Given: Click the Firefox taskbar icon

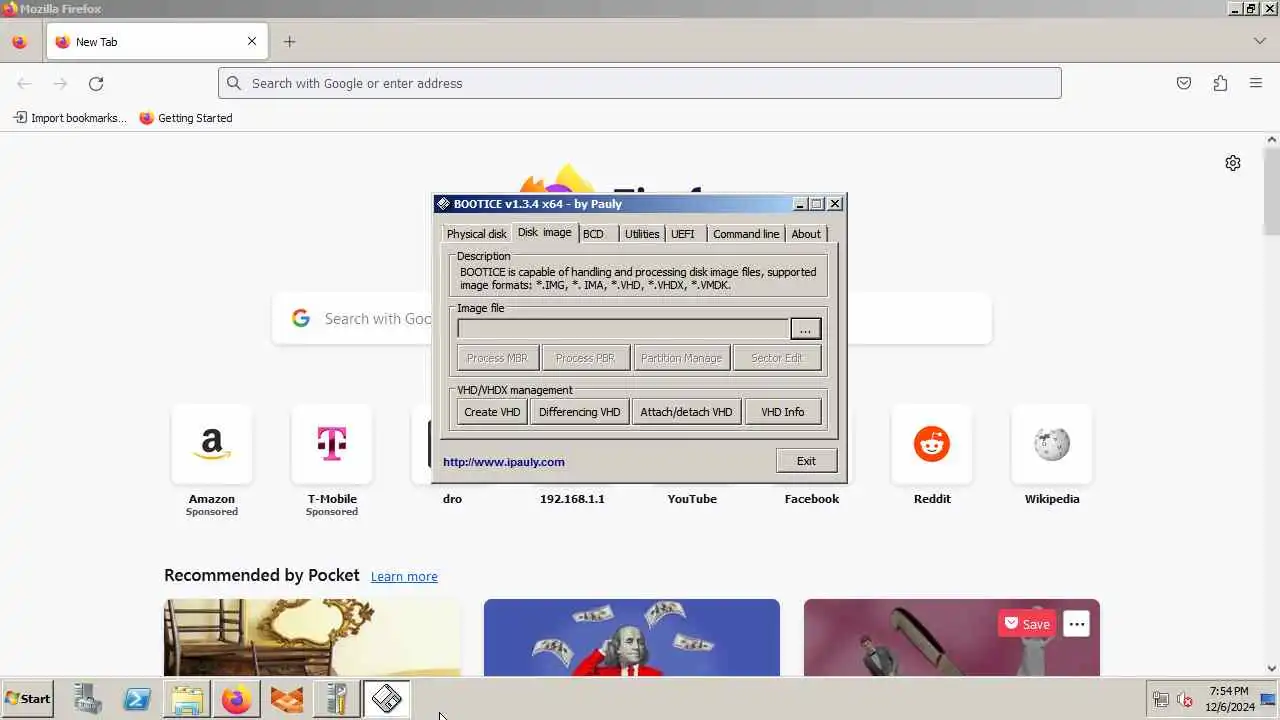Looking at the screenshot, I should click(237, 699).
